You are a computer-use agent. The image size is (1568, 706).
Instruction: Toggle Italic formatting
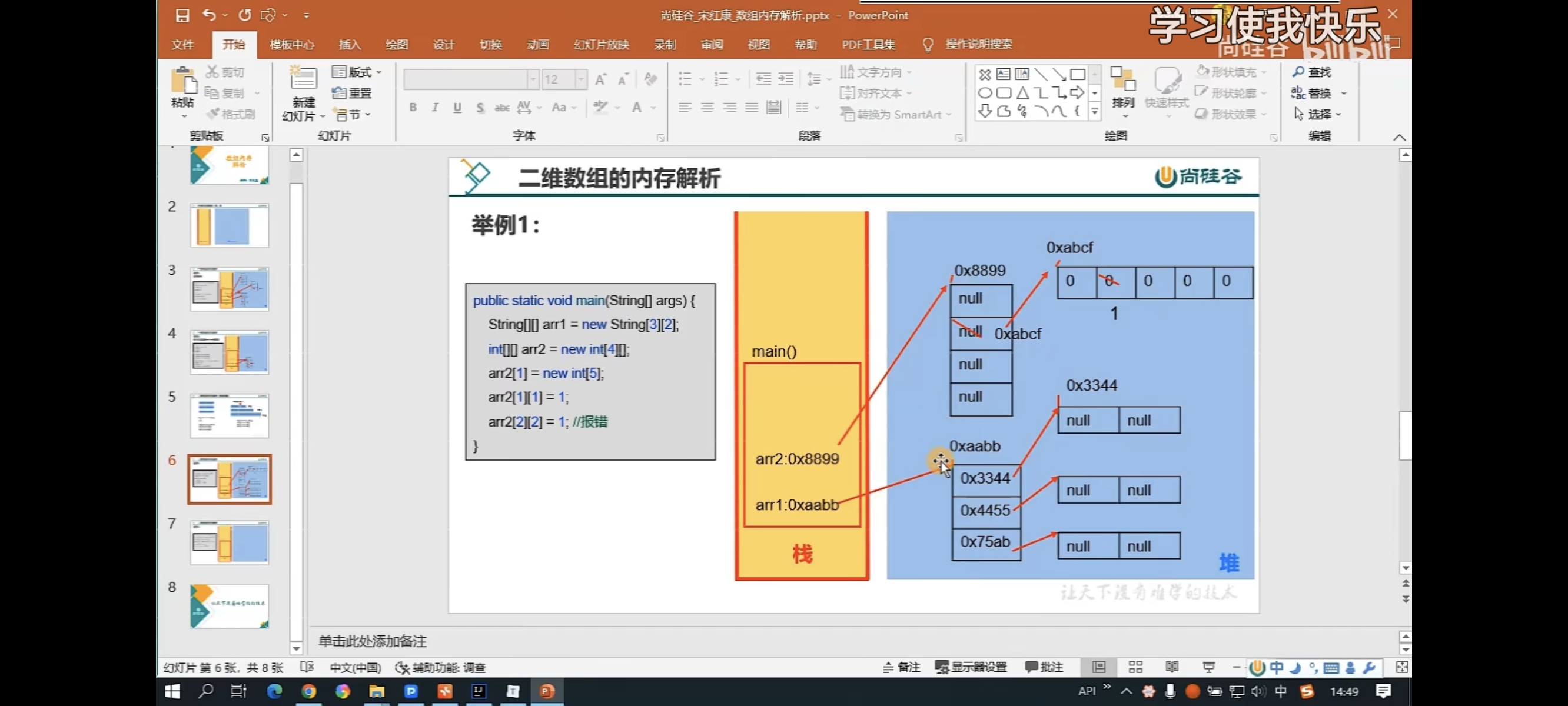click(x=434, y=108)
